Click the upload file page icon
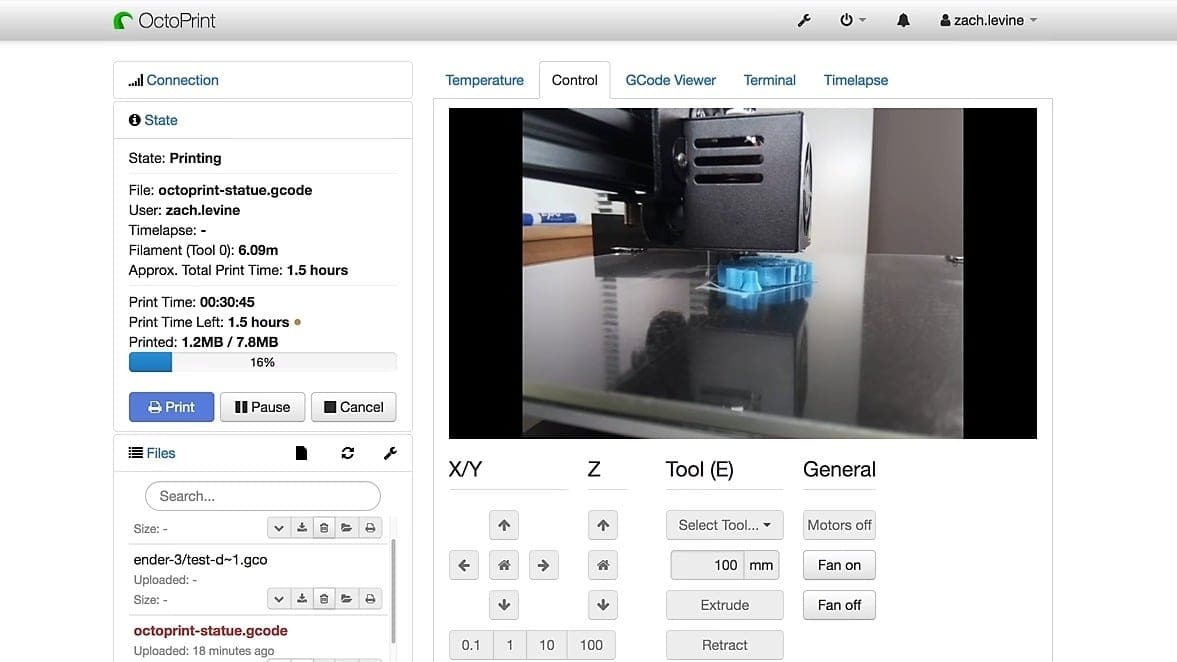Viewport: 1177px width, 662px height. [x=302, y=453]
